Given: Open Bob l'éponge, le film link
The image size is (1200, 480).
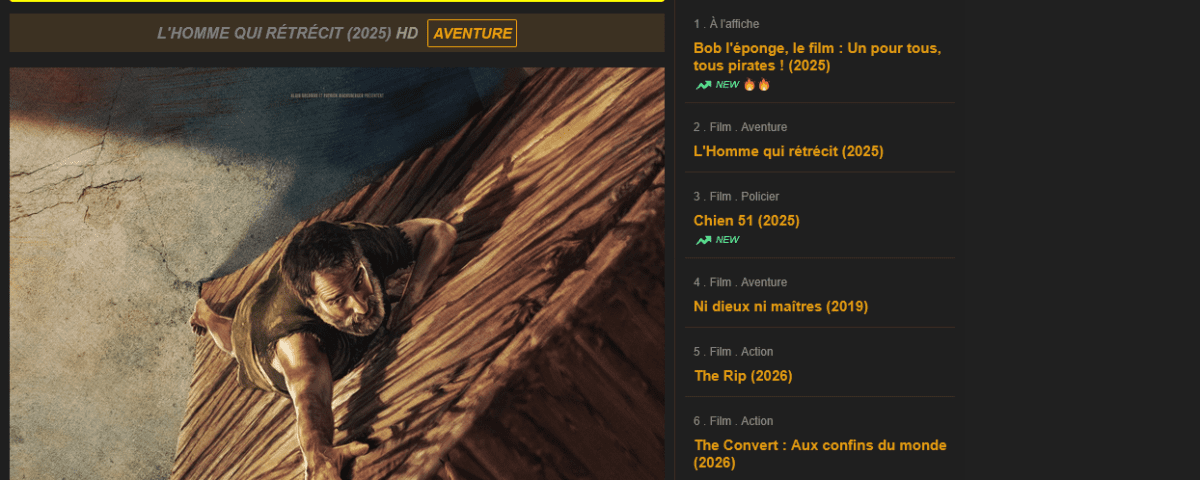Looking at the screenshot, I should pyautogui.click(x=817, y=57).
